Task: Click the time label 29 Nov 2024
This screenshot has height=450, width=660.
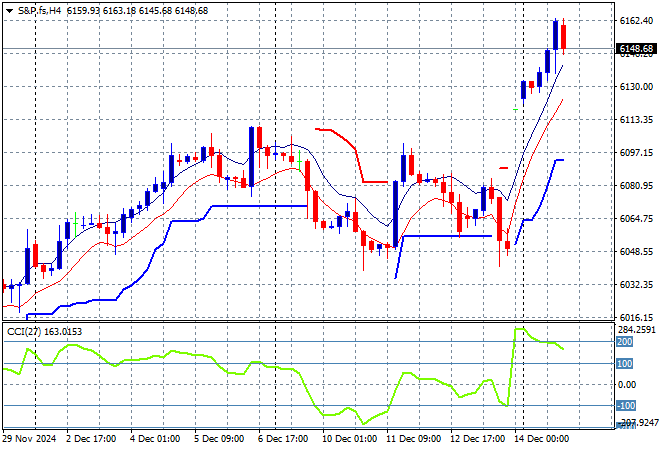Action: (x=29, y=439)
